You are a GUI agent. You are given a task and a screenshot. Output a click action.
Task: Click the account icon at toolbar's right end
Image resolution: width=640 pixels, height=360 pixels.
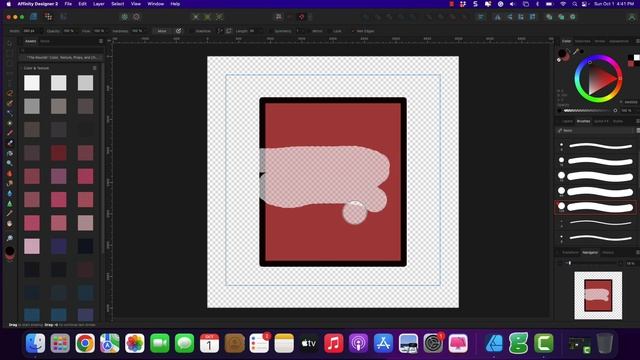tap(632, 17)
